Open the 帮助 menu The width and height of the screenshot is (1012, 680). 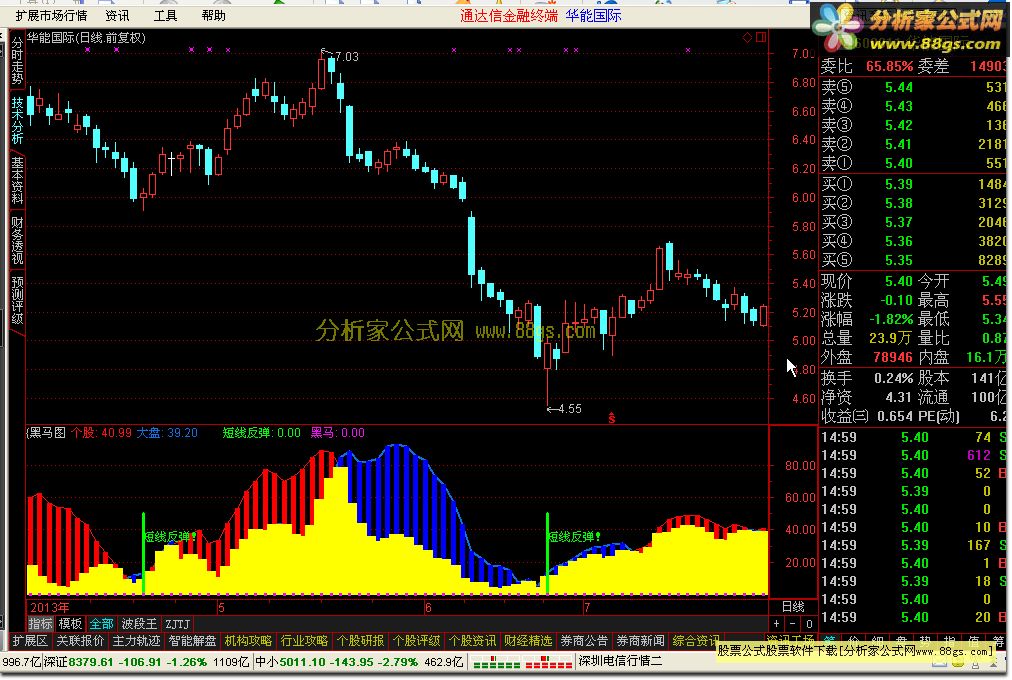(x=214, y=15)
